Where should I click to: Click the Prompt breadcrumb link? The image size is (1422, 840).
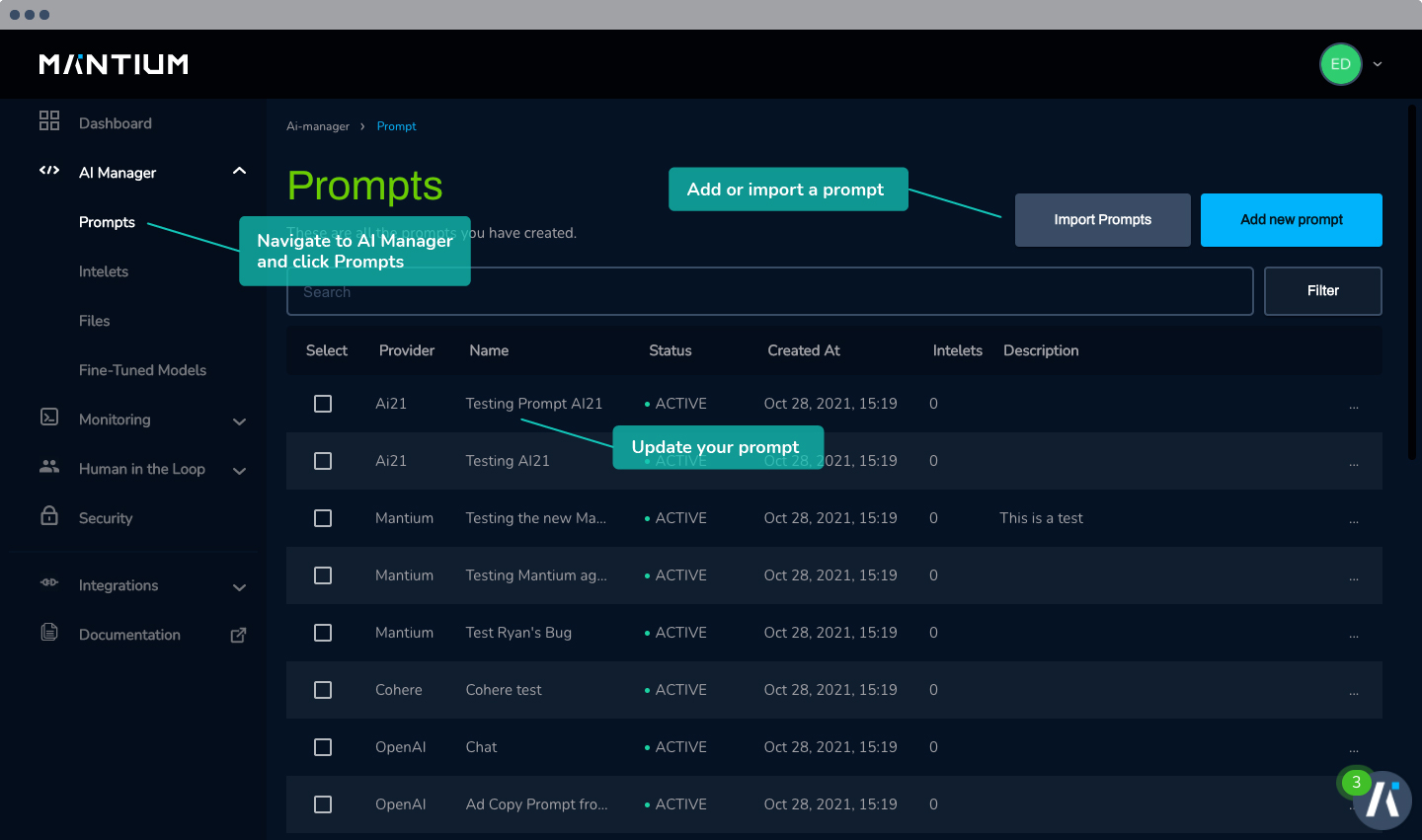[x=396, y=126]
